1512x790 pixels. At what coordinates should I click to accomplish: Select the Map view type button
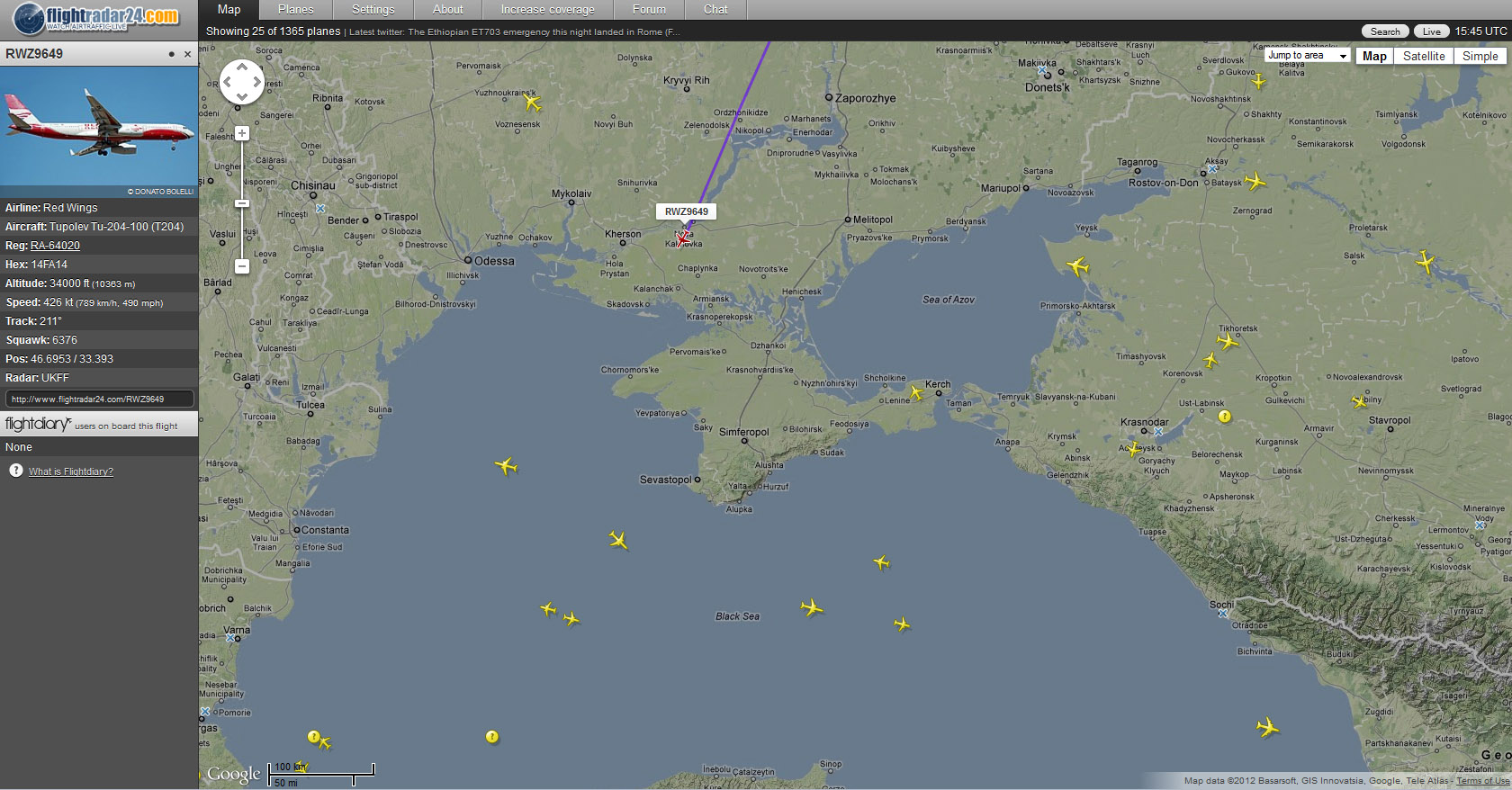click(x=1374, y=56)
